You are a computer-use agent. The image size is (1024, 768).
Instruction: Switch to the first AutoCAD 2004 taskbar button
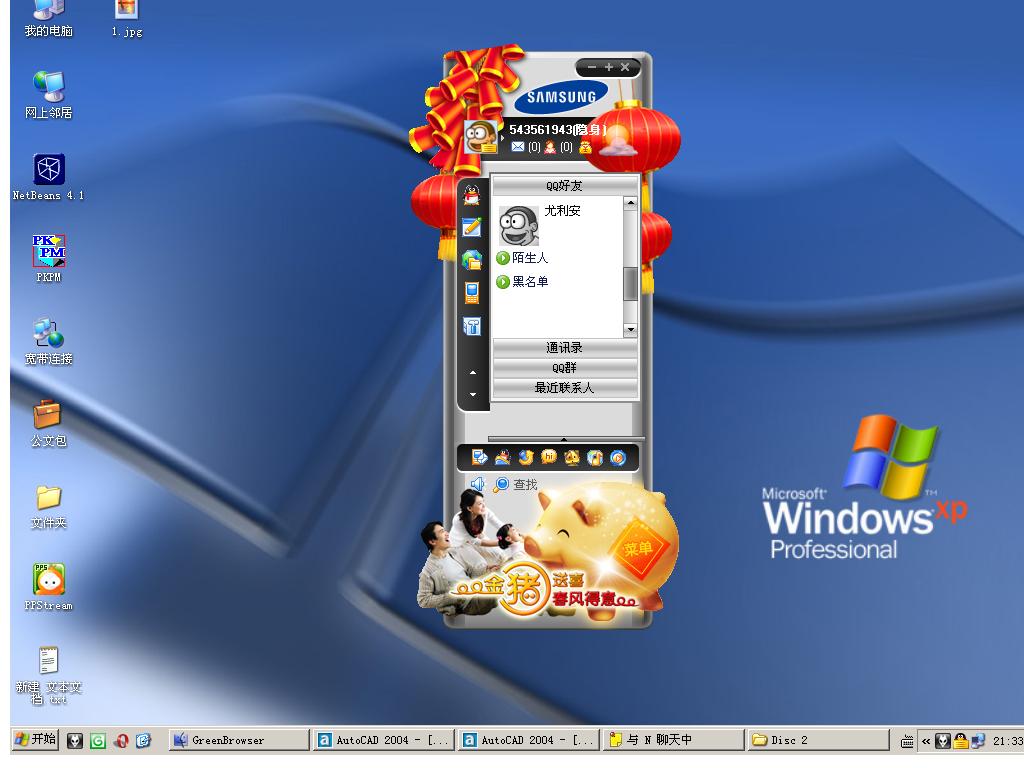(x=384, y=740)
